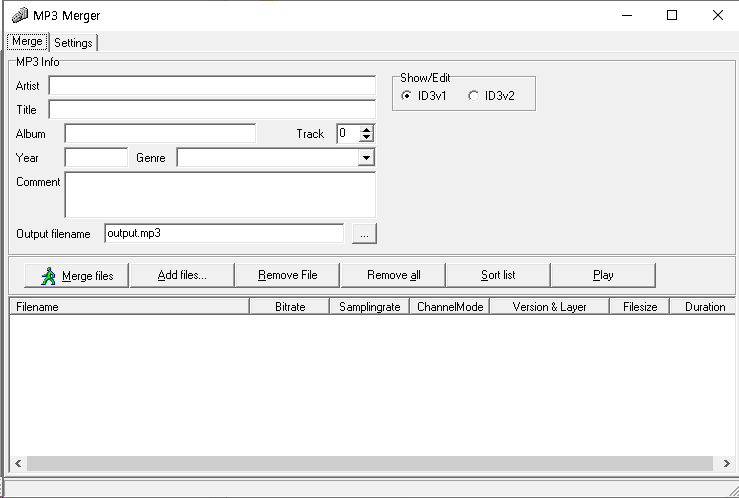The height and width of the screenshot is (498, 739).
Task: Open the Genre dropdown list
Action: 366,158
